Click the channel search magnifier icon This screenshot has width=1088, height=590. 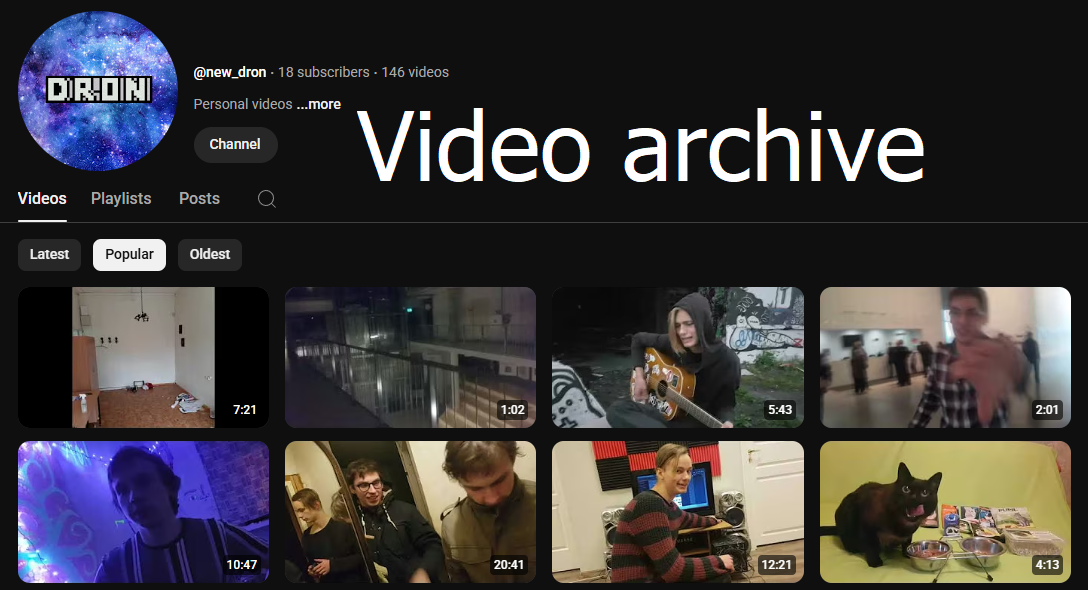(266, 199)
